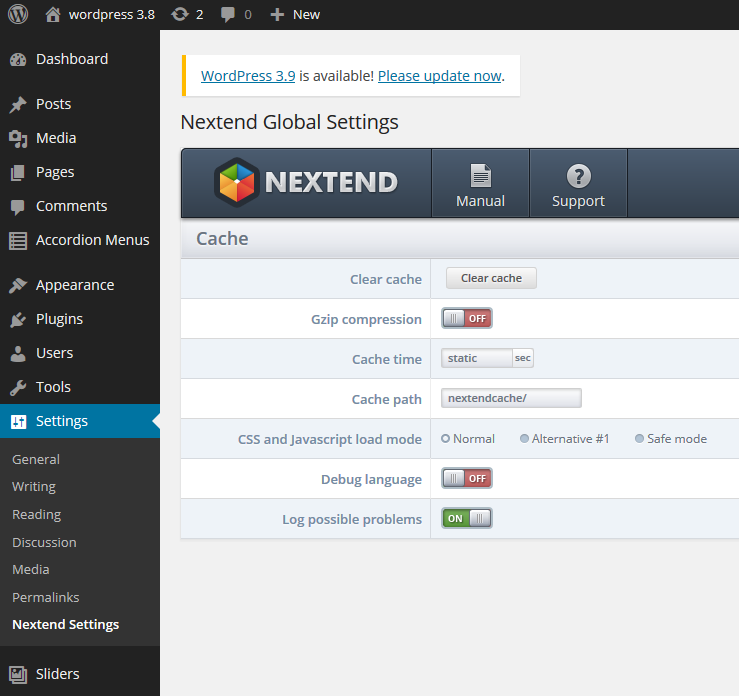Open the Posts menu label
The height and width of the screenshot is (696, 739).
(x=53, y=104)
